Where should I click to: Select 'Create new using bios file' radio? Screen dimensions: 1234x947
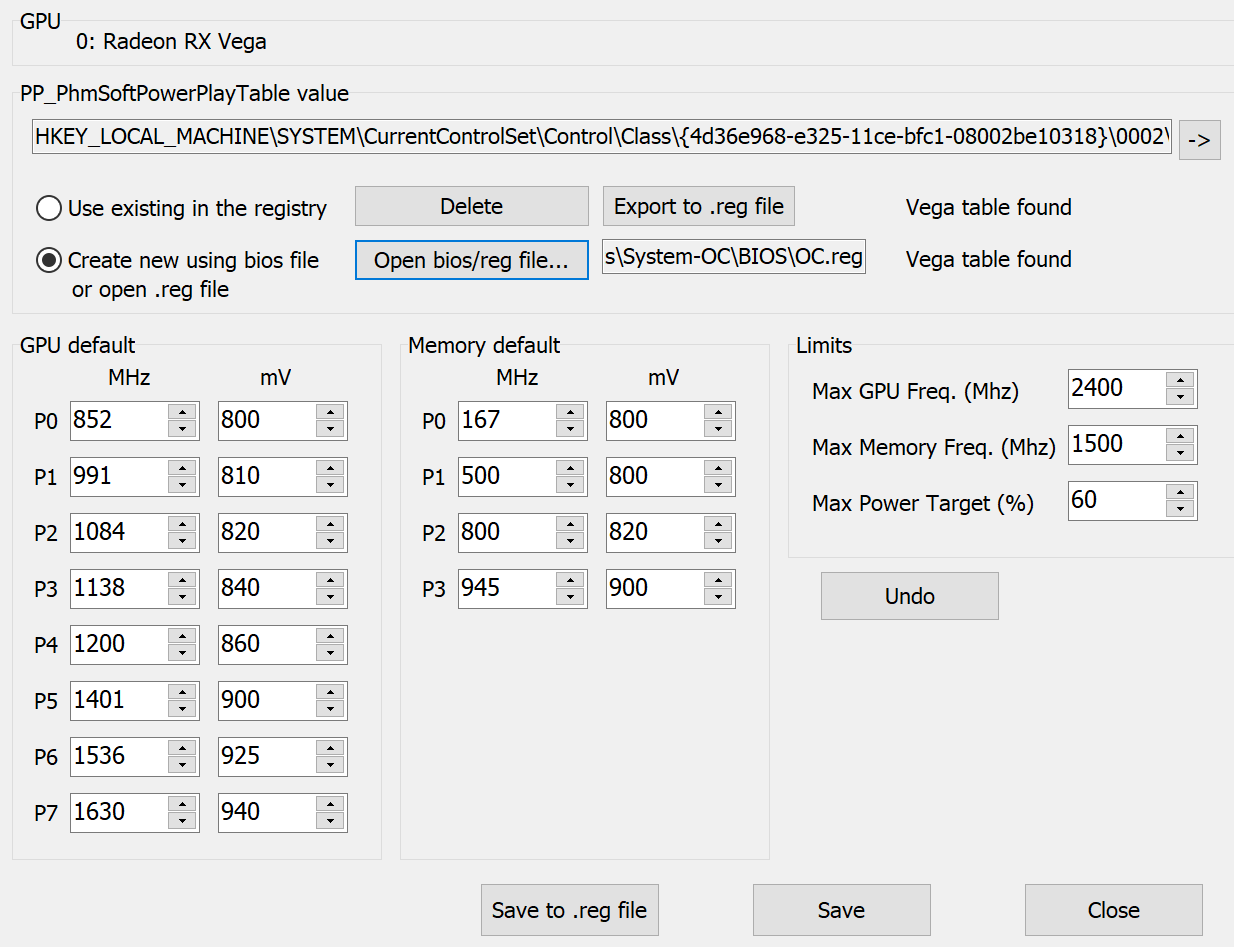(48, 260)
